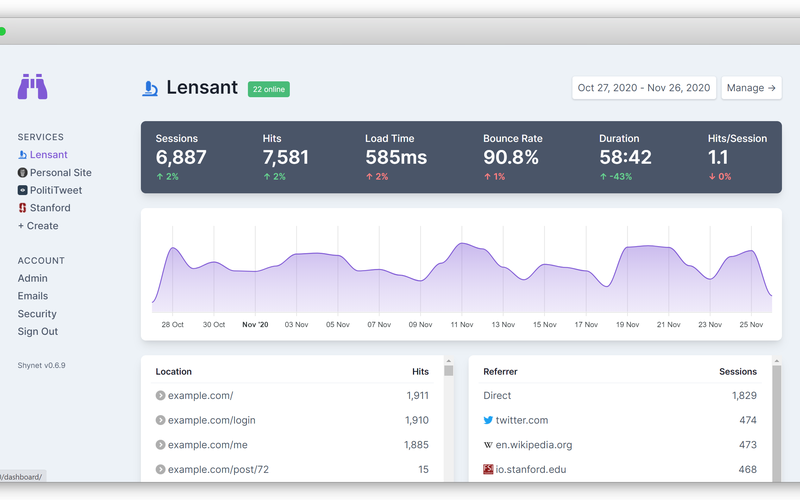The width and height of the screenshot is (800, 500).
Task: Open the example.com/login arrow icon
Action: click(160, 420)
